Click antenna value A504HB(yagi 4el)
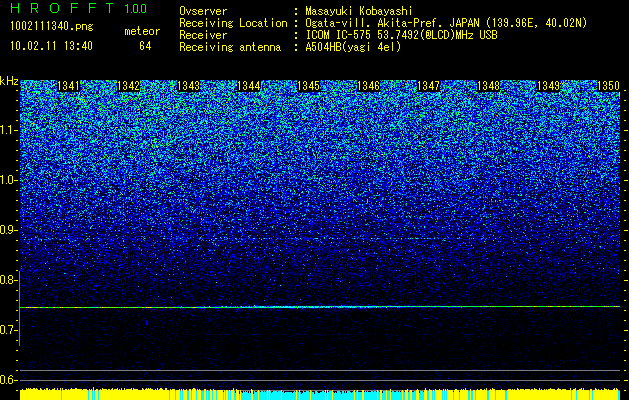Viewport: 629px width, 400px height. 353,47
